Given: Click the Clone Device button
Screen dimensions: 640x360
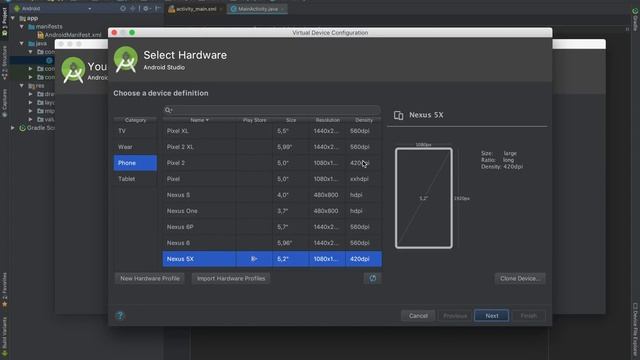Looking at the screenshot, I should pos(520,278).
